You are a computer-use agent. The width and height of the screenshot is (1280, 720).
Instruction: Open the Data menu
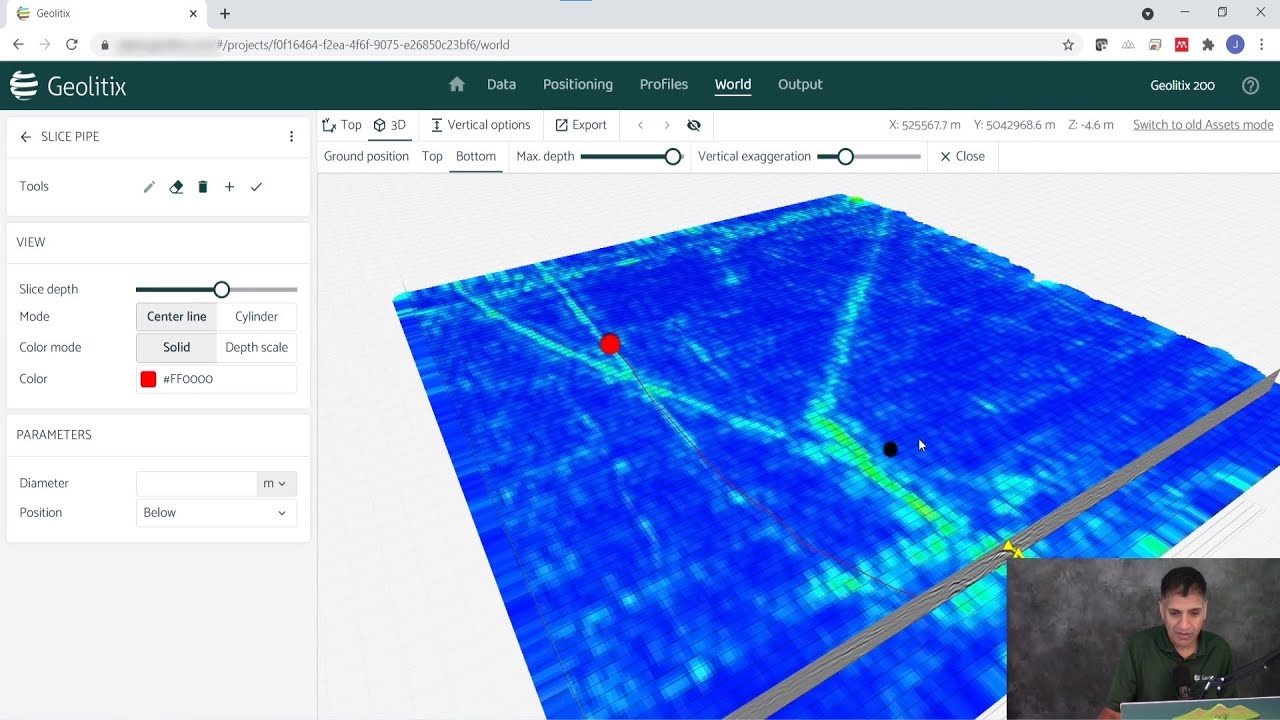tap(501, 85)
